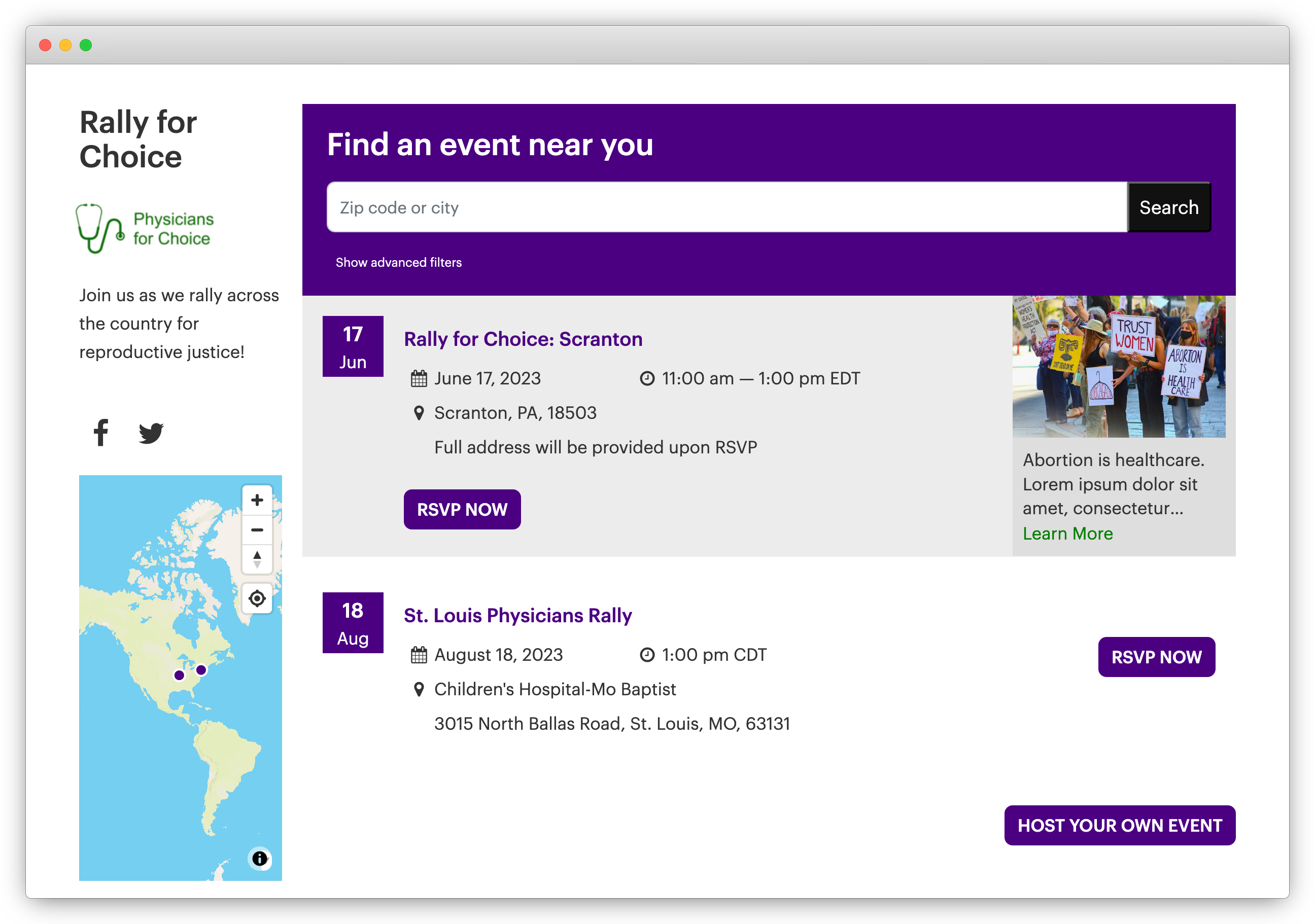Click the calendar icon next to June 17, 2023
The height and width of the screenshot is (924, 1315).
(418, 378)
